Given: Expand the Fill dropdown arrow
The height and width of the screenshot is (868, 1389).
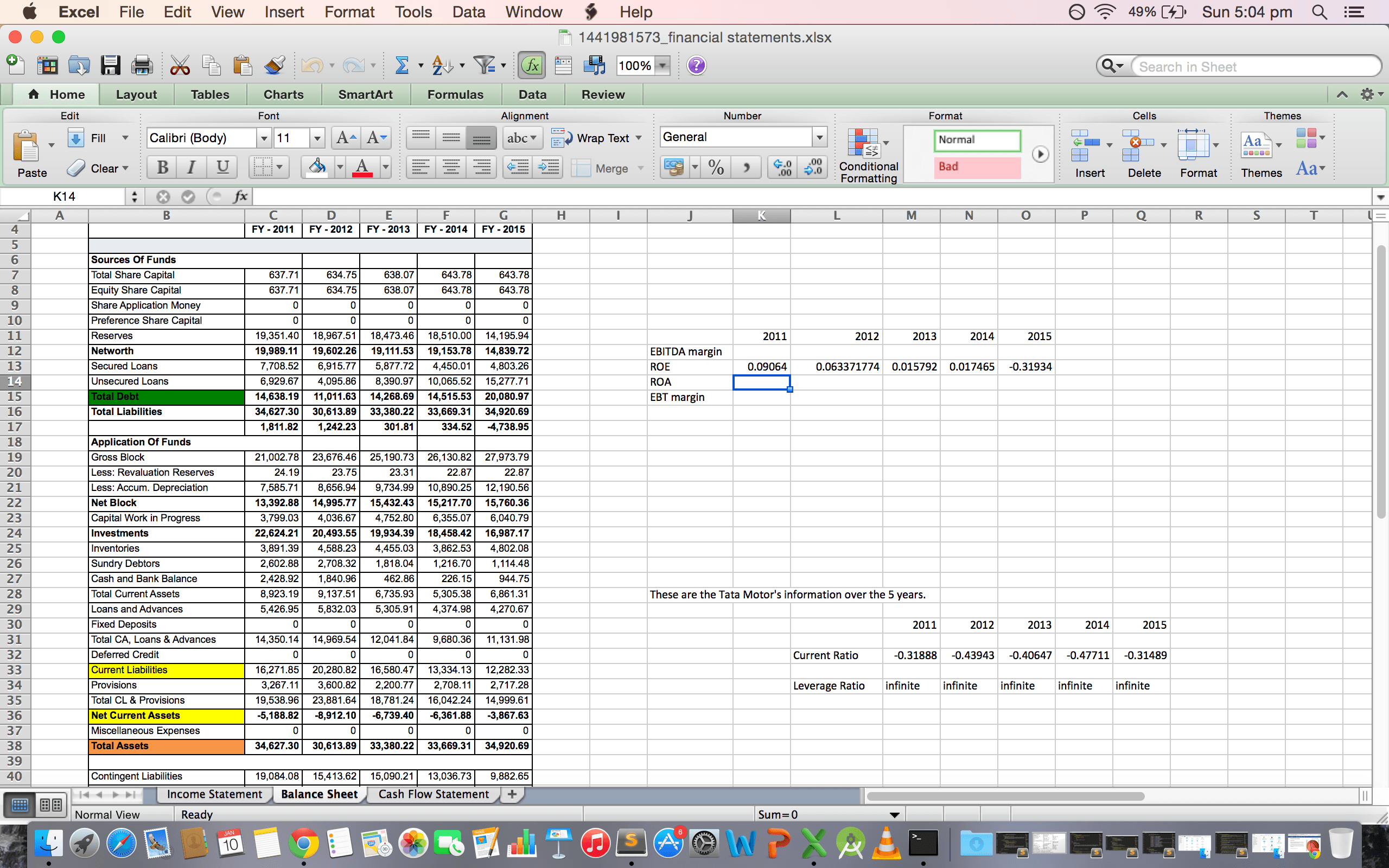Looking at the screenshot, I should pos(125,138).
